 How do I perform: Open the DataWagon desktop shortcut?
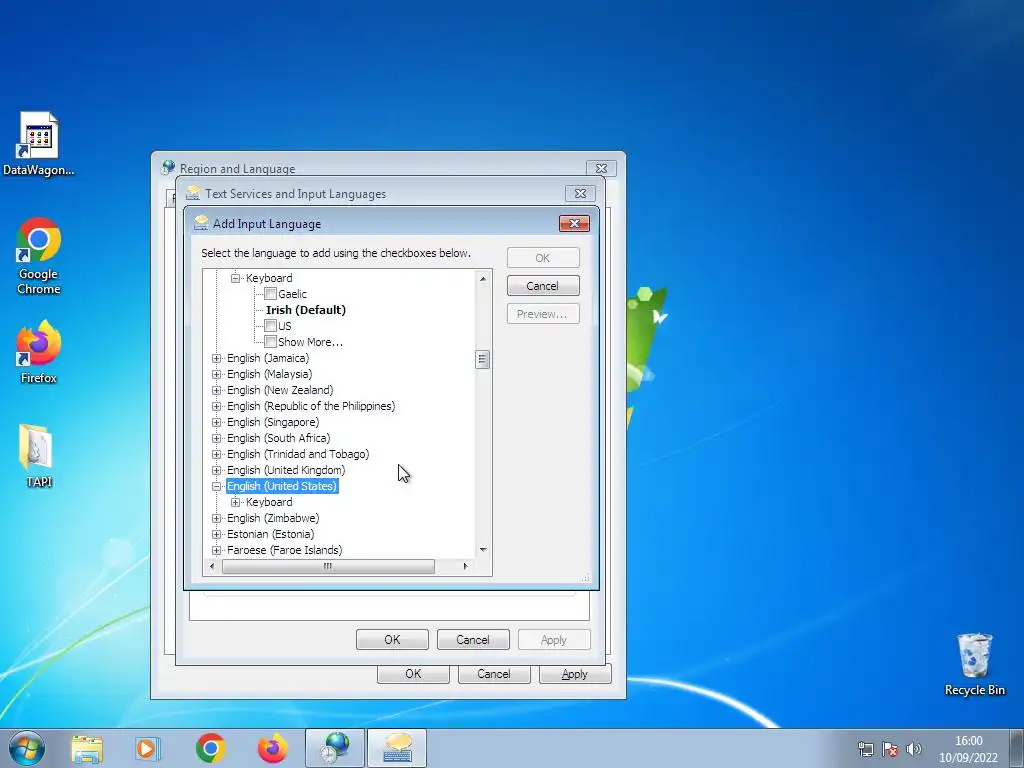point(39,144)
